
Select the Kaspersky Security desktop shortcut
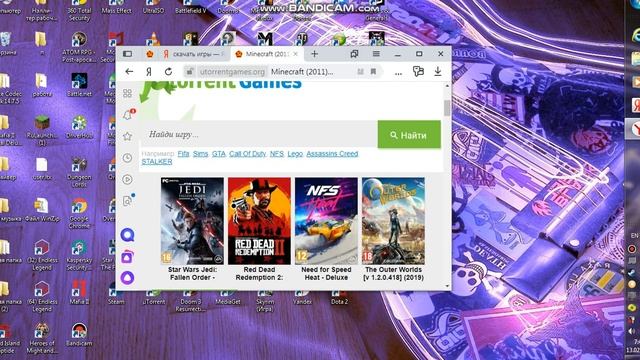click(79, 256)
